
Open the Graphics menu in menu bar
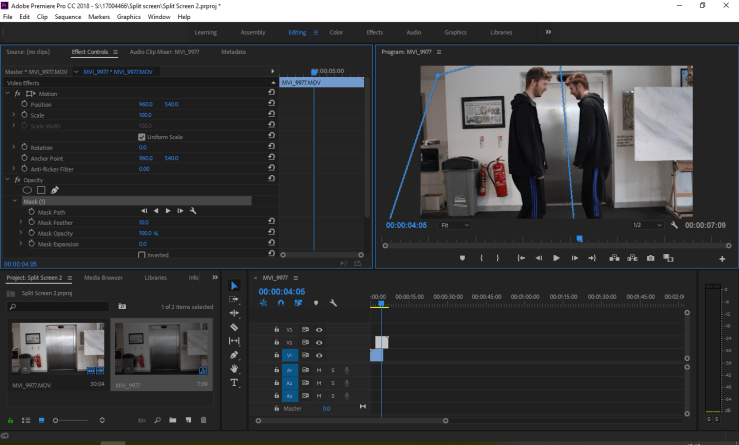(129, 16)
